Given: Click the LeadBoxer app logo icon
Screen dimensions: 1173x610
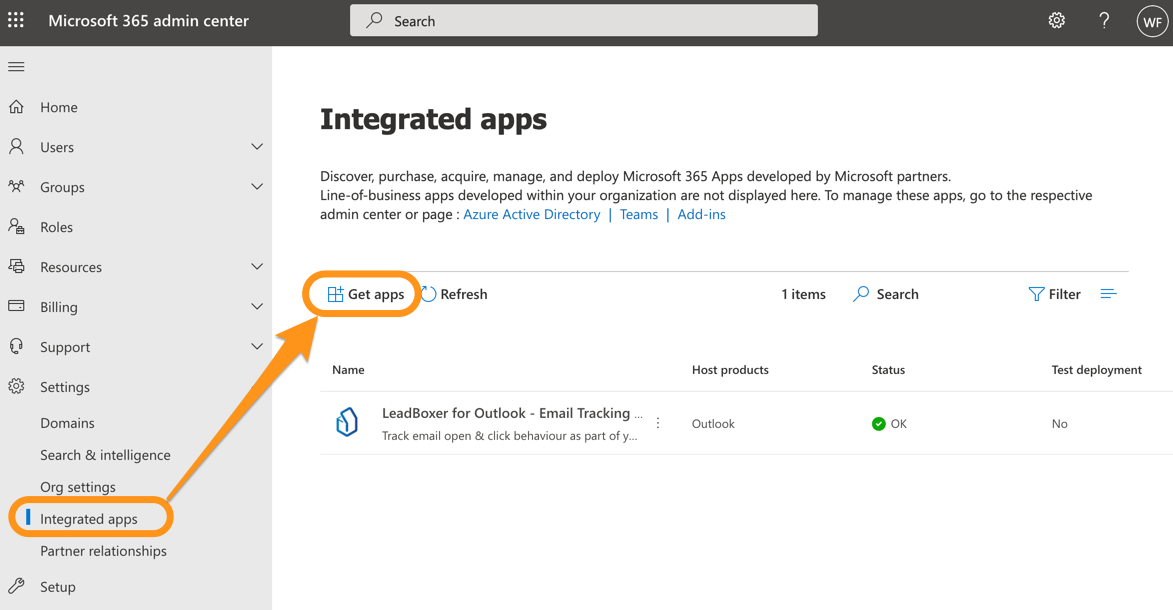Looking at the screenshot, I should [x=347, y=423].
